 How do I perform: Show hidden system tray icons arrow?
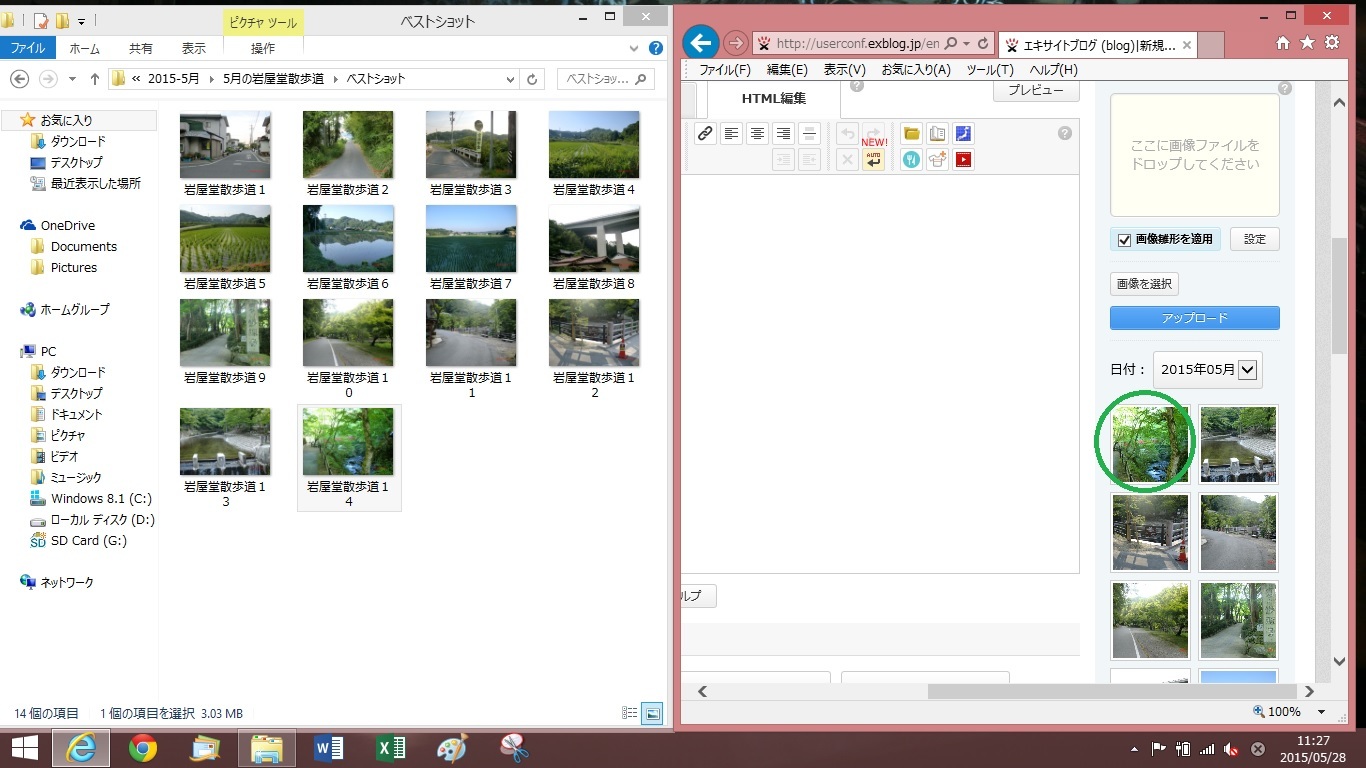[1135, 748]
